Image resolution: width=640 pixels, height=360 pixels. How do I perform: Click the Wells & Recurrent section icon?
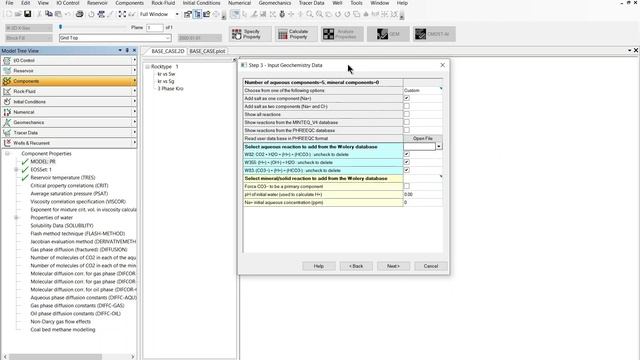[7, 143]
